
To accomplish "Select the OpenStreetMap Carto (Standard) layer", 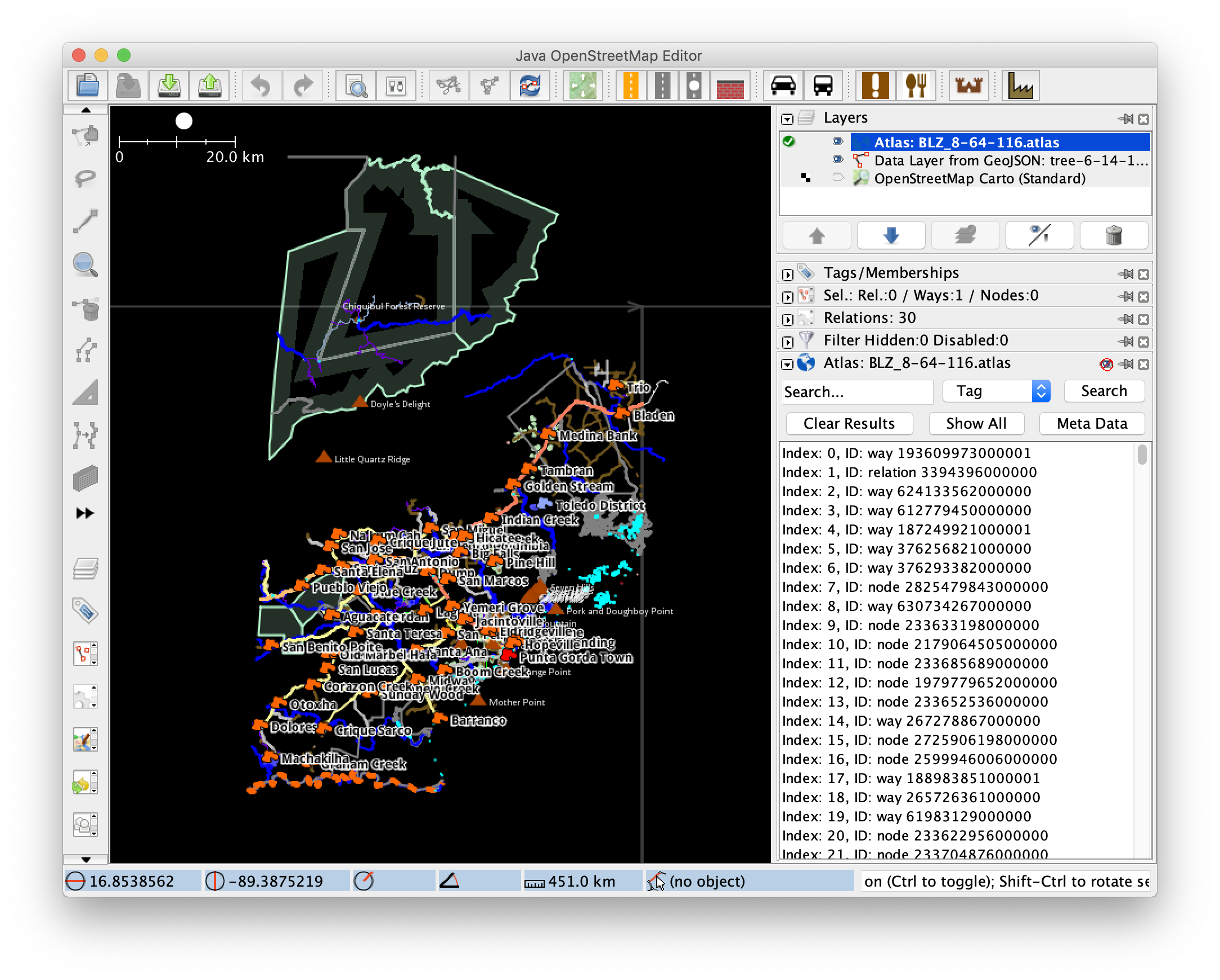I will (x=979, y=178).
